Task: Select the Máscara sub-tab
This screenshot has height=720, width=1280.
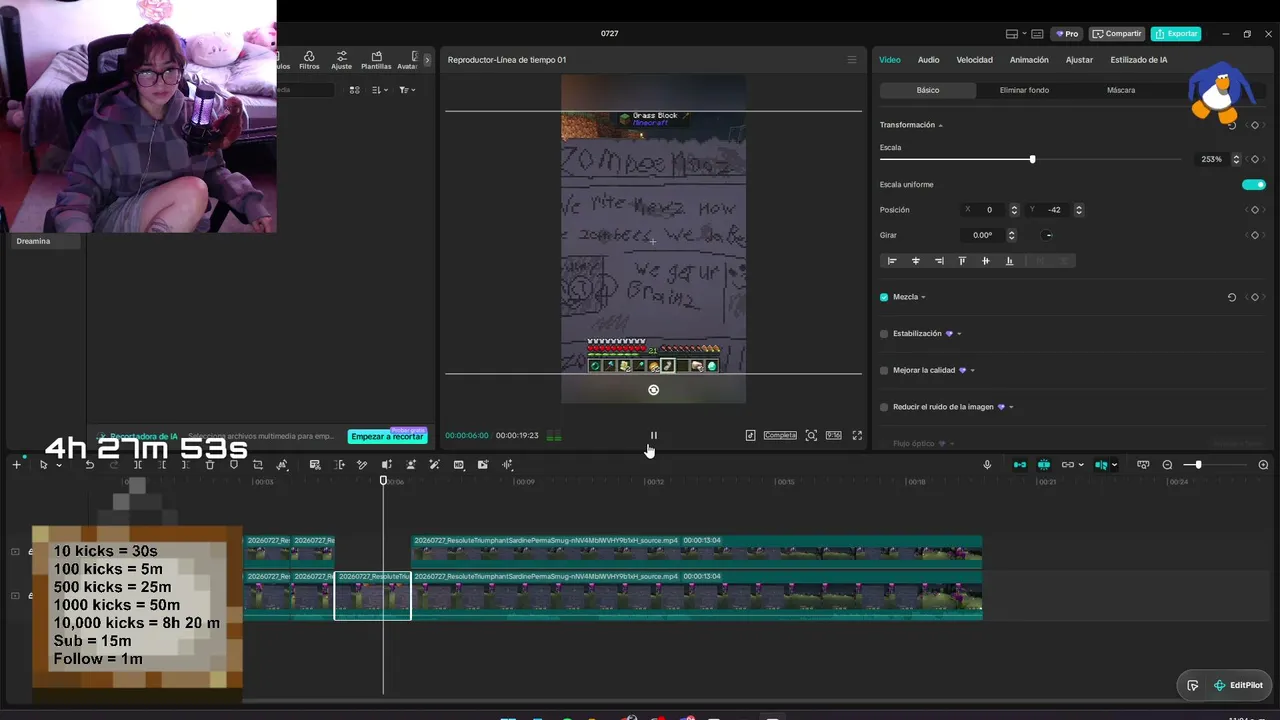Action: [x=1120, y=90]
